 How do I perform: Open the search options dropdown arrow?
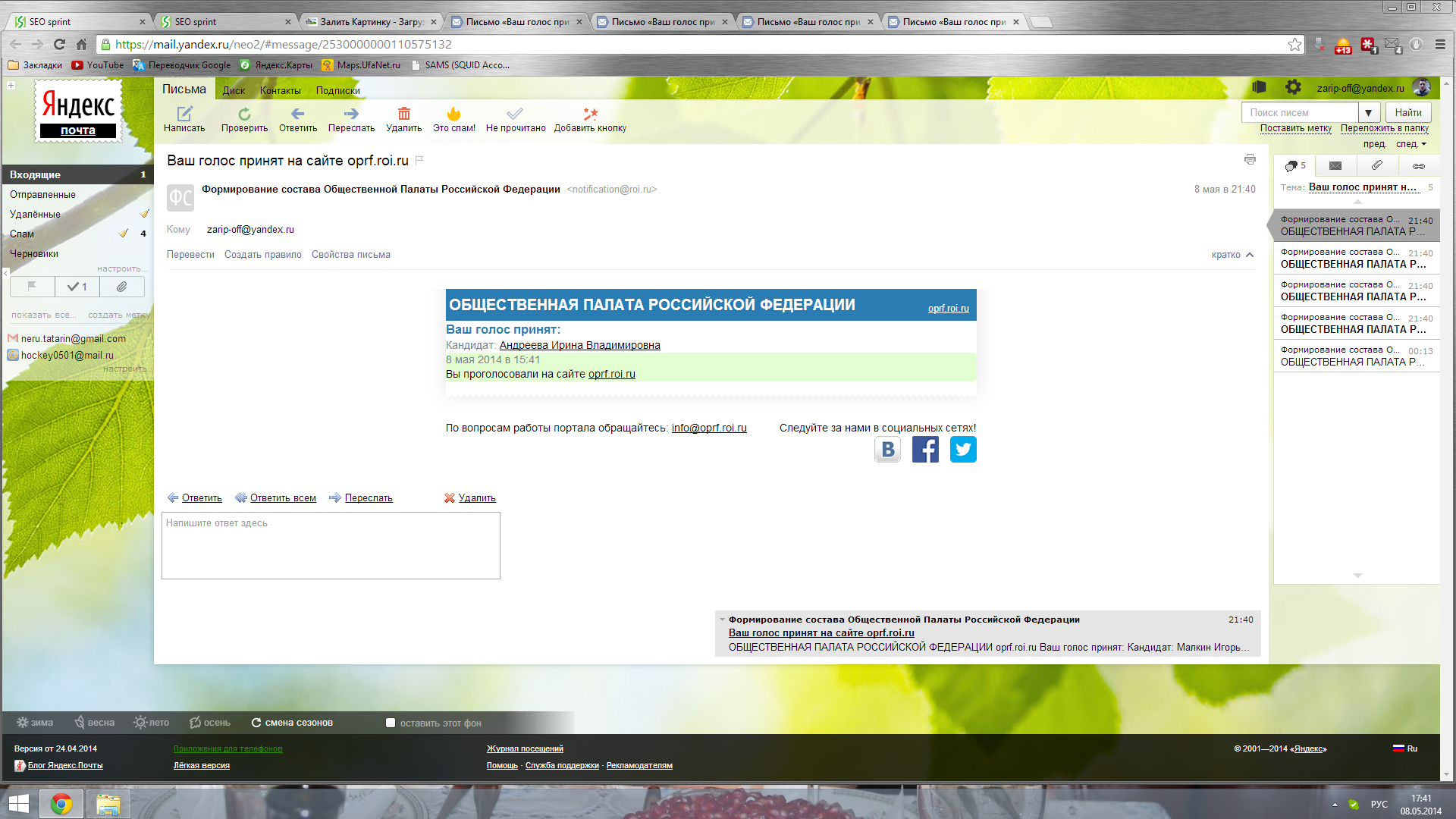pos(1368,113)
